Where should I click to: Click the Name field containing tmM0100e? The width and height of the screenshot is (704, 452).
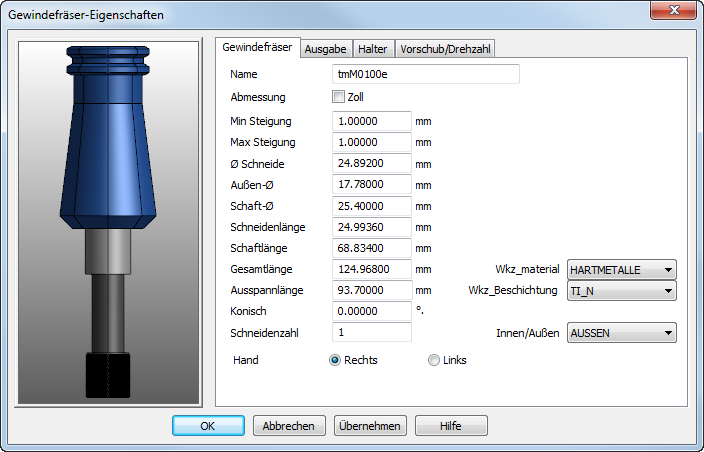tap(426, 74)
